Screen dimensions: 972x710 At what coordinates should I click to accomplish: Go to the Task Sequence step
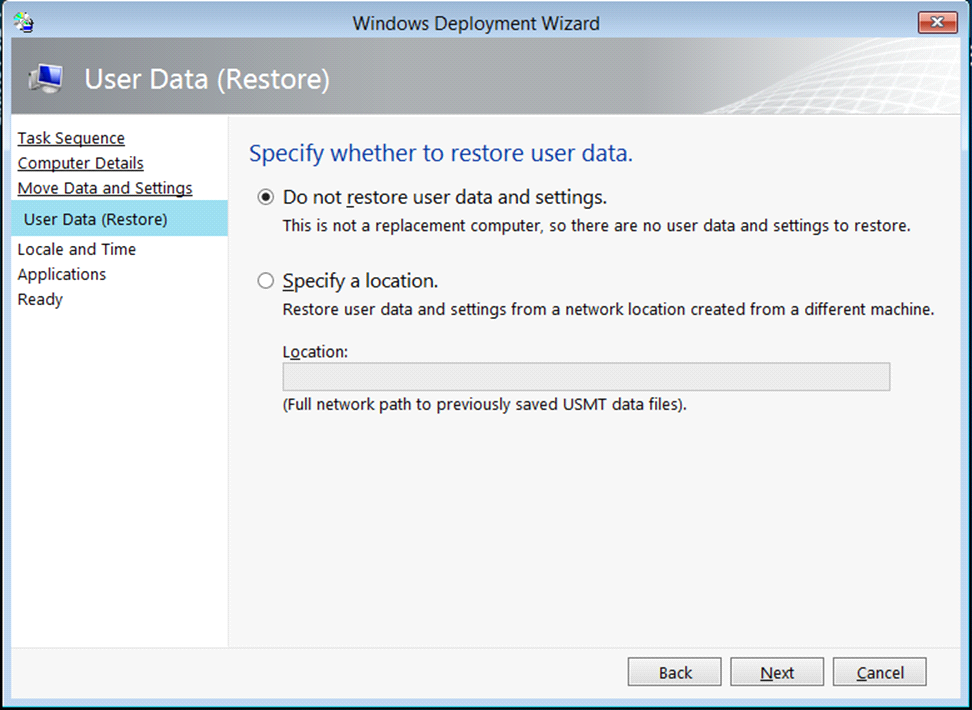click(71, 138)
